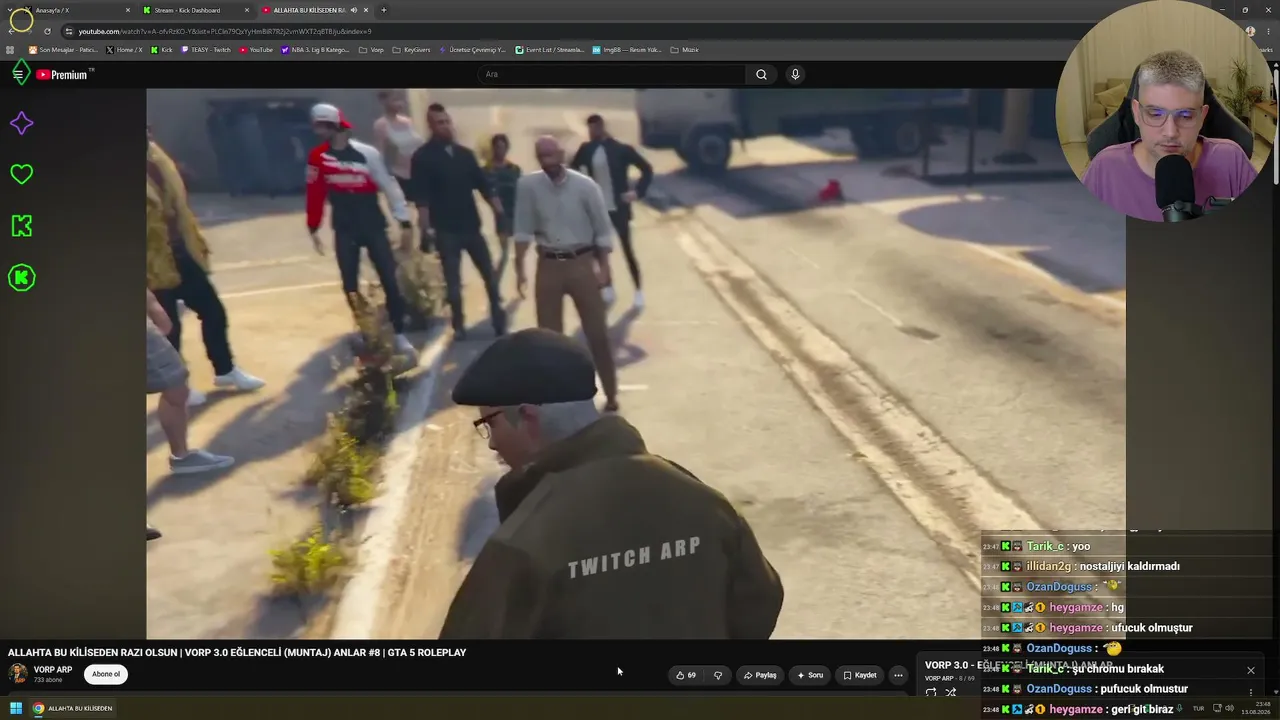Focus the address bar URL field
The width and height of the screenshot is (1280, 720).
coord(640,31)
